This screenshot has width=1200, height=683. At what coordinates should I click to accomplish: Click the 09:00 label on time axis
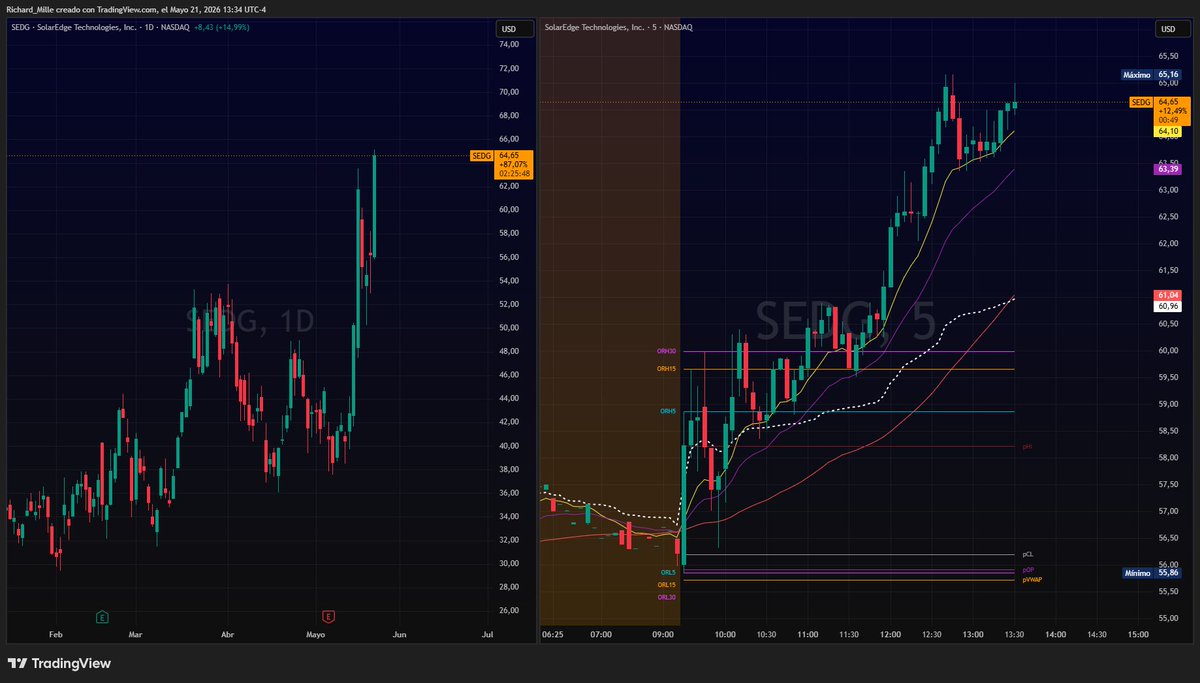[x=664, y=635]
